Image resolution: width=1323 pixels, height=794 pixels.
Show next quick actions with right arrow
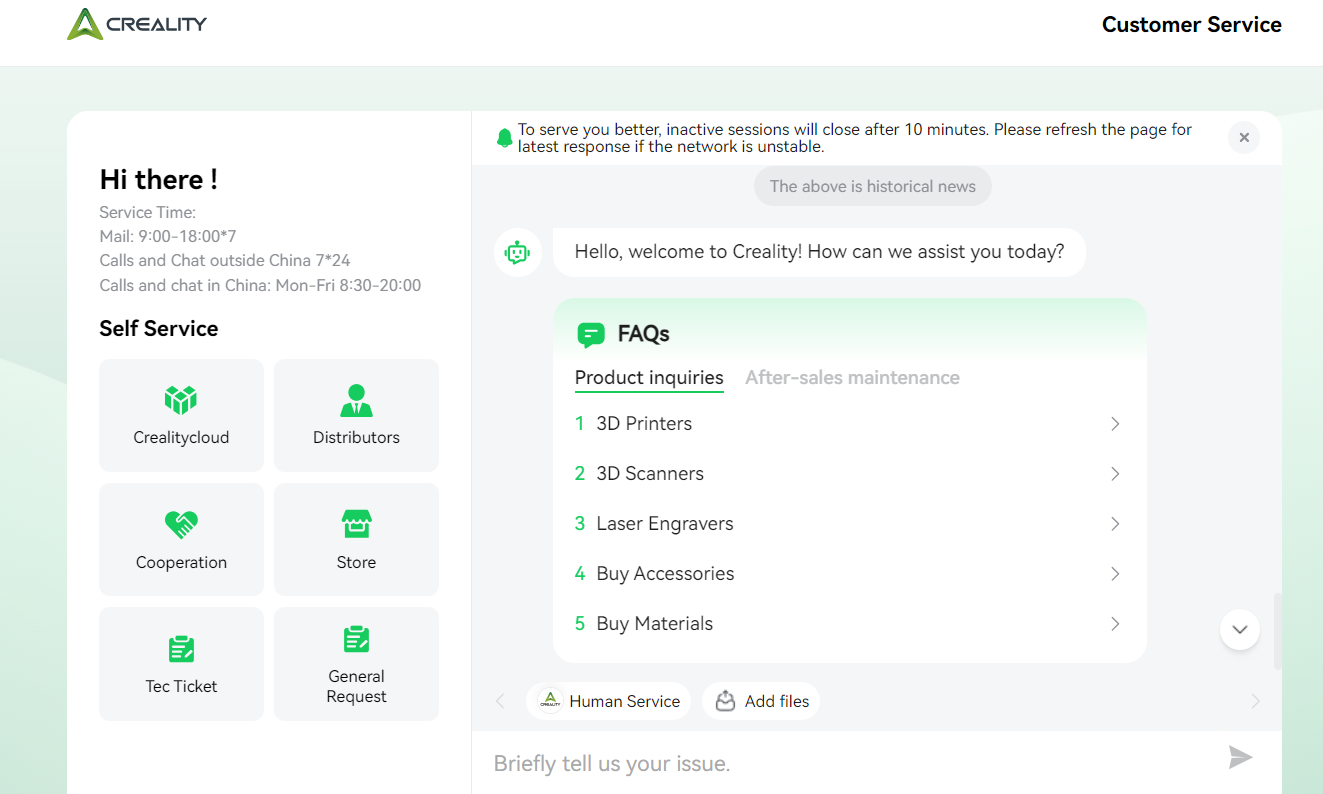point(1255,701)
